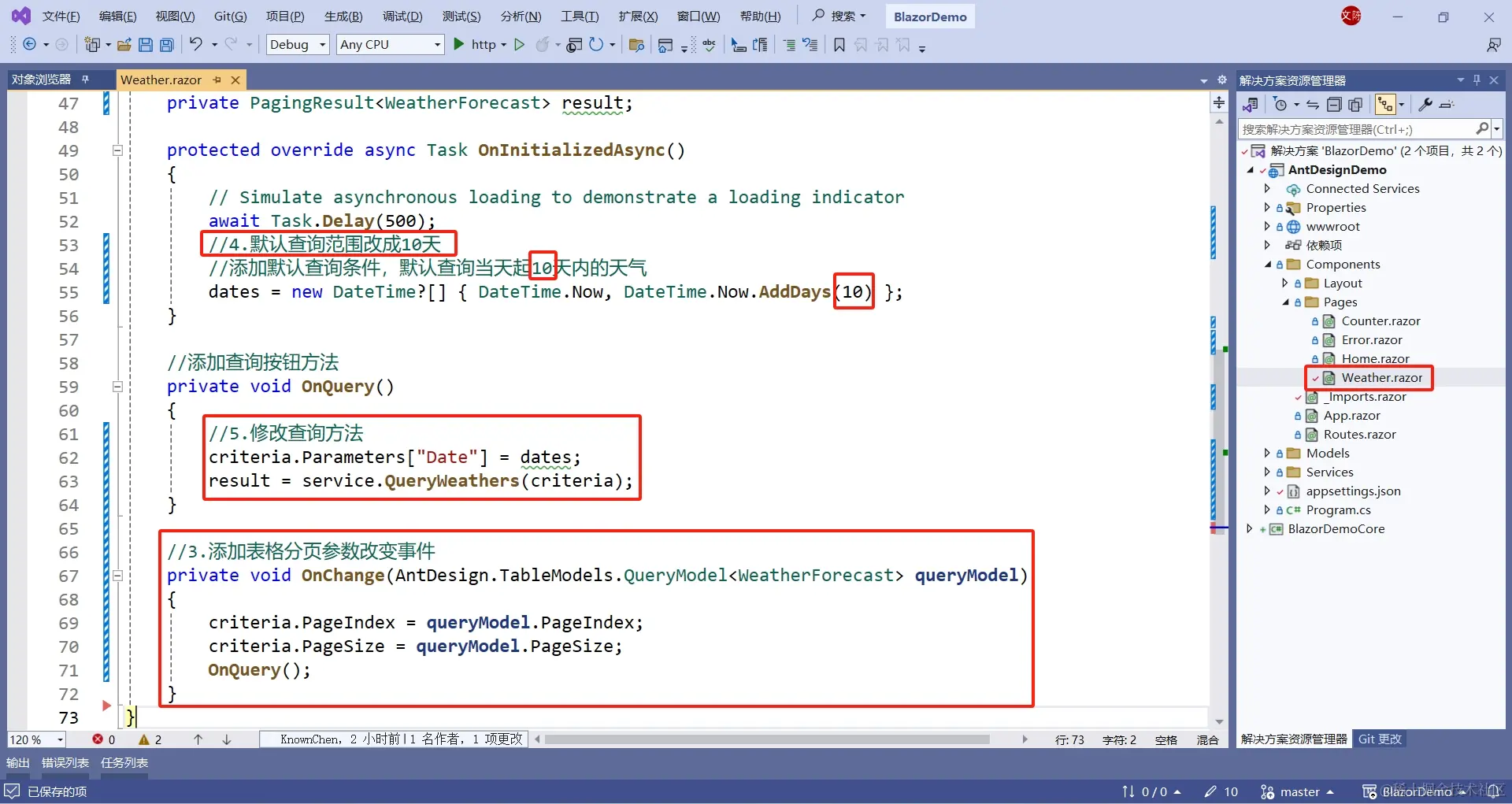Collapse the OnQuery method outline
Screen dimensions: 1512x804
[117, 387]
